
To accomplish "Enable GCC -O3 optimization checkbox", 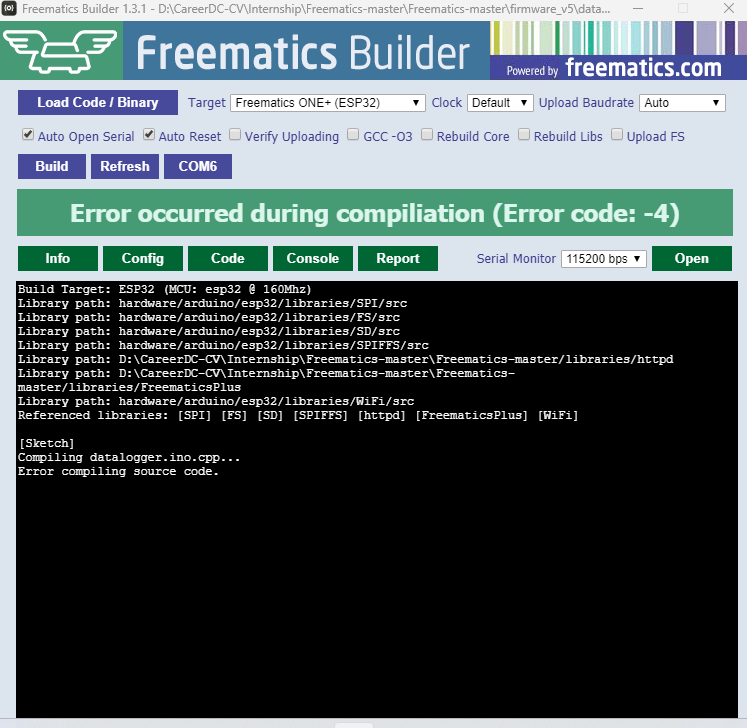I will click(353, 135).
